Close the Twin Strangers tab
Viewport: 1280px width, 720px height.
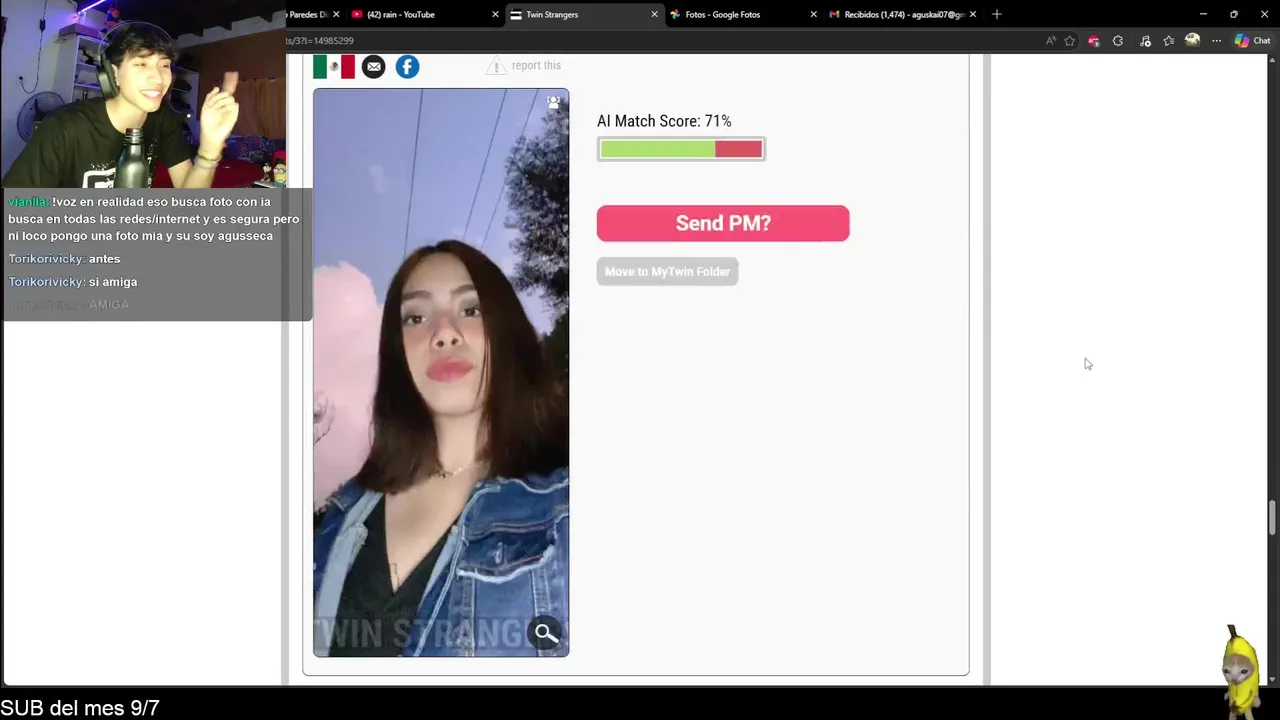655,14
